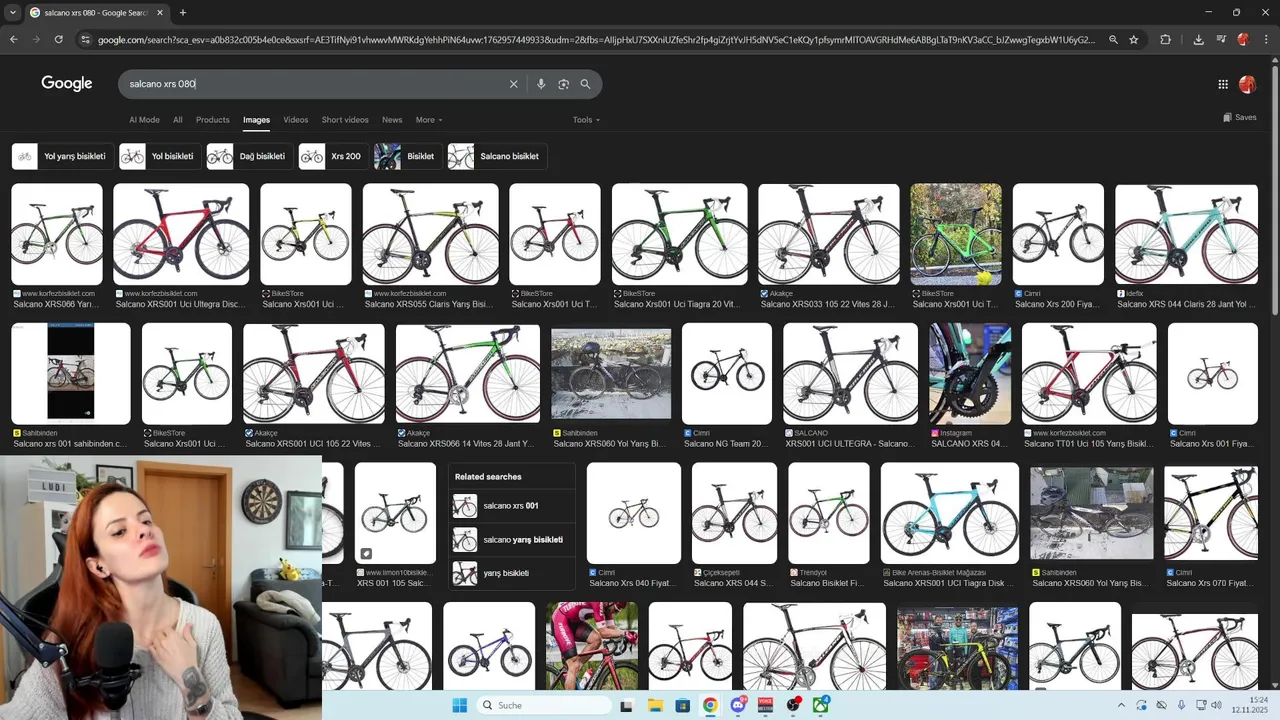The image size is (1280, 720).
Task: Open Discord from the taskbar
Action: (738, 705)
